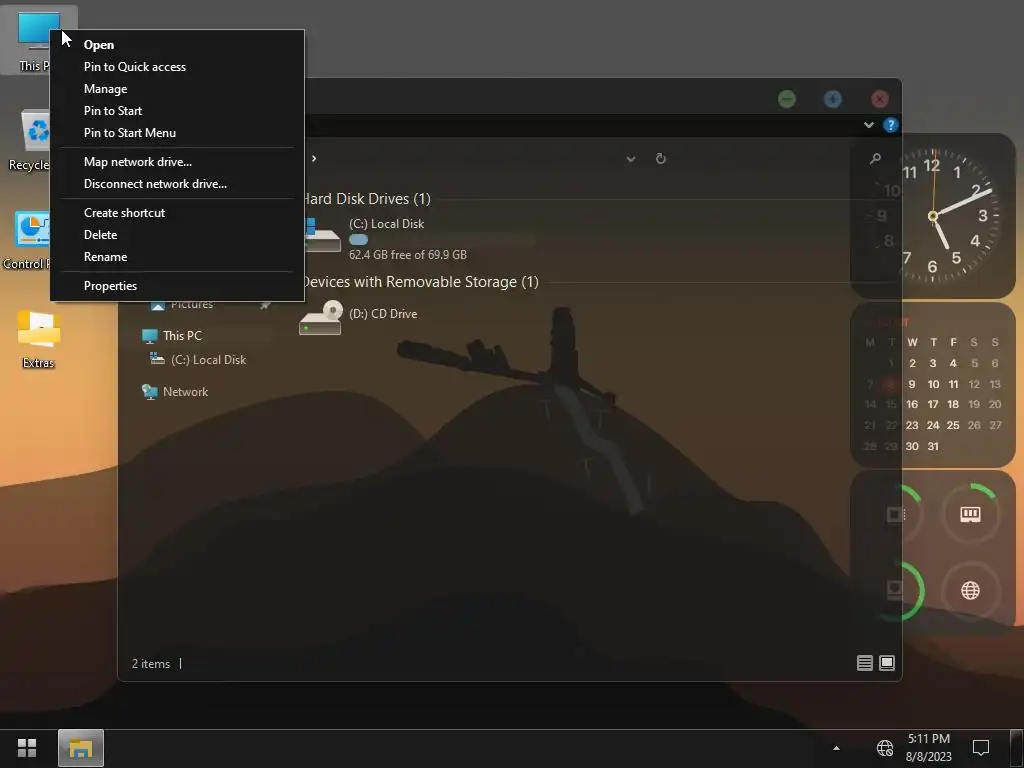The height and width of the screenshot is (768, 1024).
Task: Open the taskbar clock showing 5:11 PM
Action: [929, 748]
